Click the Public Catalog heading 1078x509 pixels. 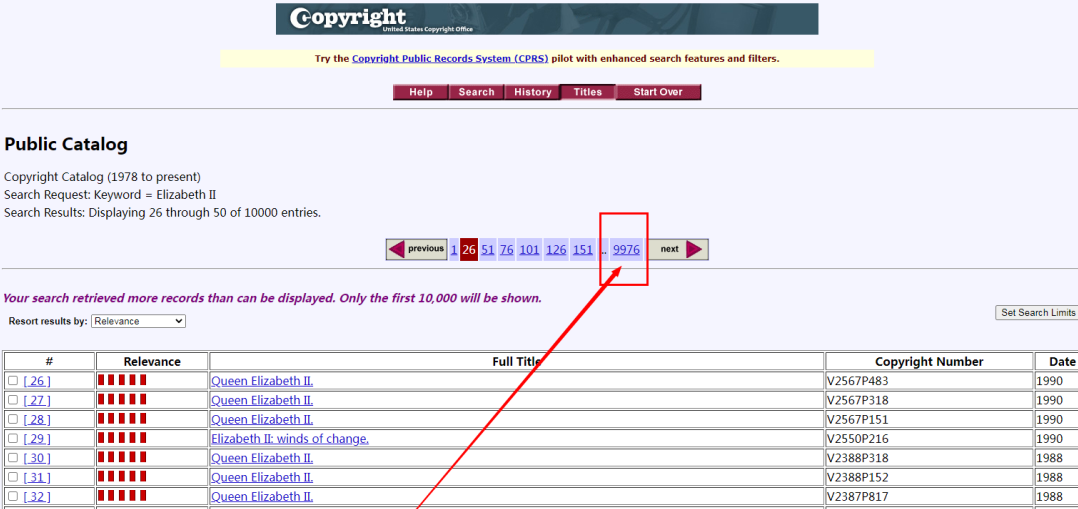(66, 144)
